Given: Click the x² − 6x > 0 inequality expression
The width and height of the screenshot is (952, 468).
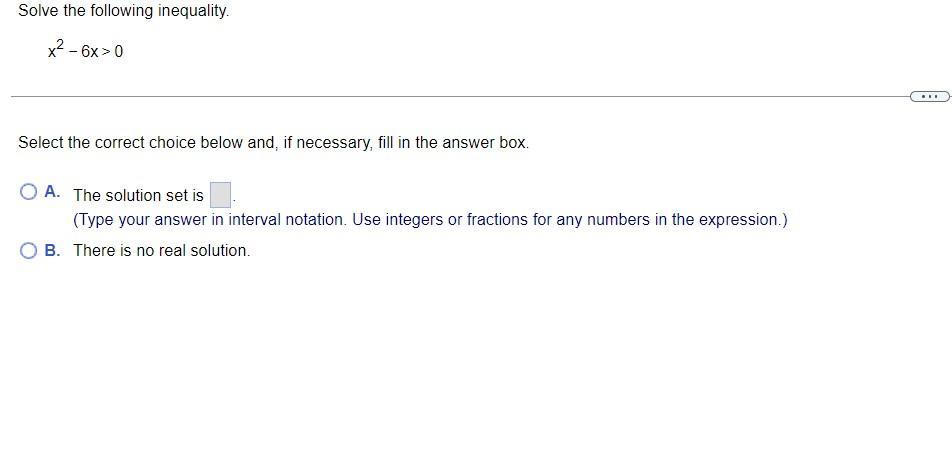Looking at the screenshot, I should (85, 50).
